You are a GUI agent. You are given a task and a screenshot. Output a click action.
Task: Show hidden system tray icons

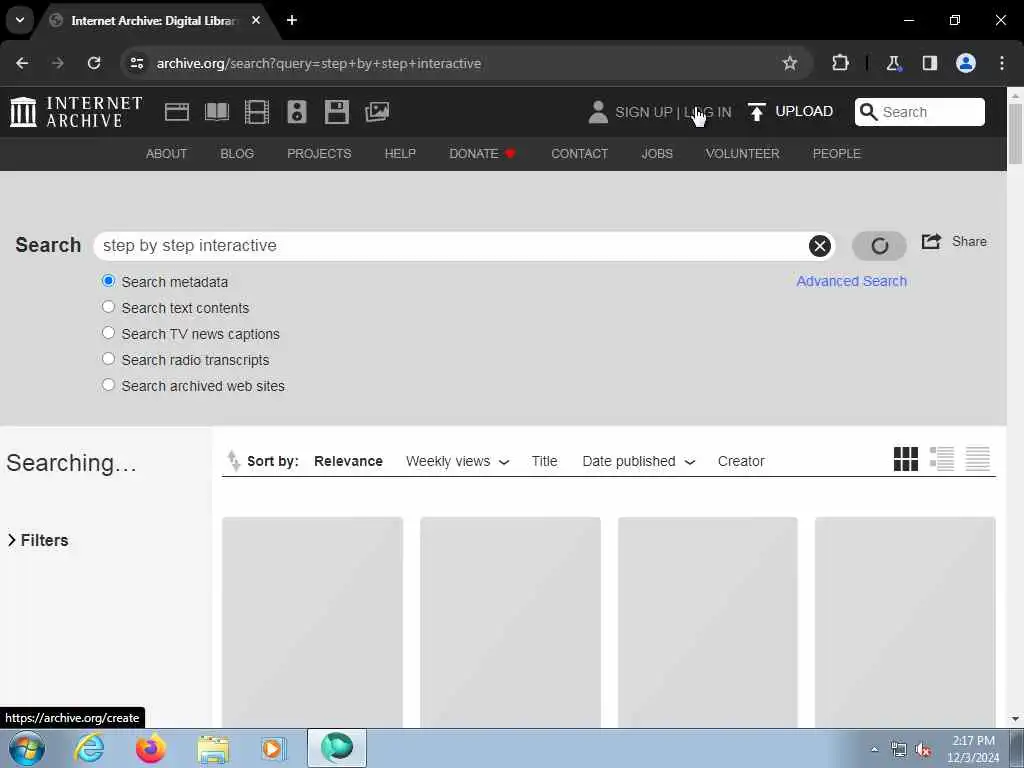point(874,748)
